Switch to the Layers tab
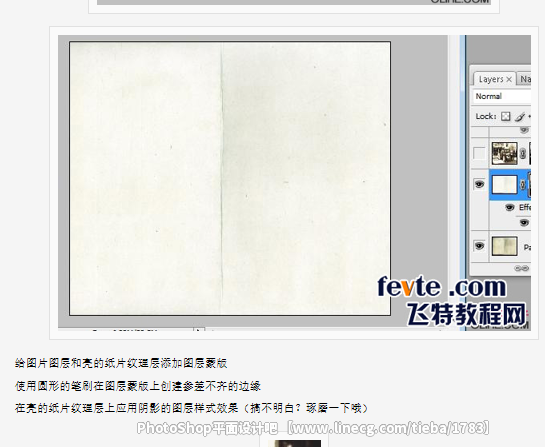Screen dimensions: 545x447 pos(491,79)
